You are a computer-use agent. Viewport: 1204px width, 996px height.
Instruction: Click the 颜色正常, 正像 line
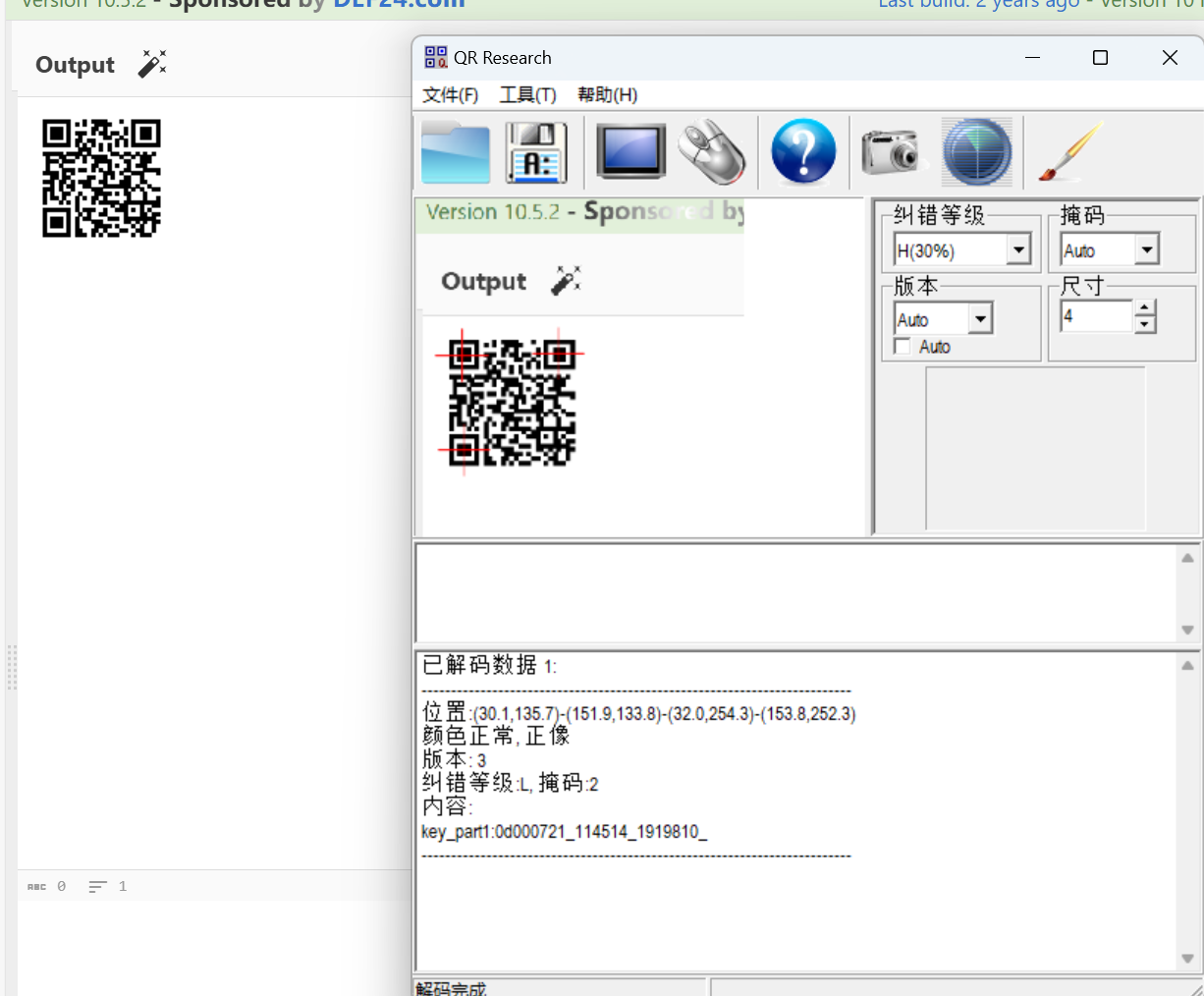pos(495,736)
